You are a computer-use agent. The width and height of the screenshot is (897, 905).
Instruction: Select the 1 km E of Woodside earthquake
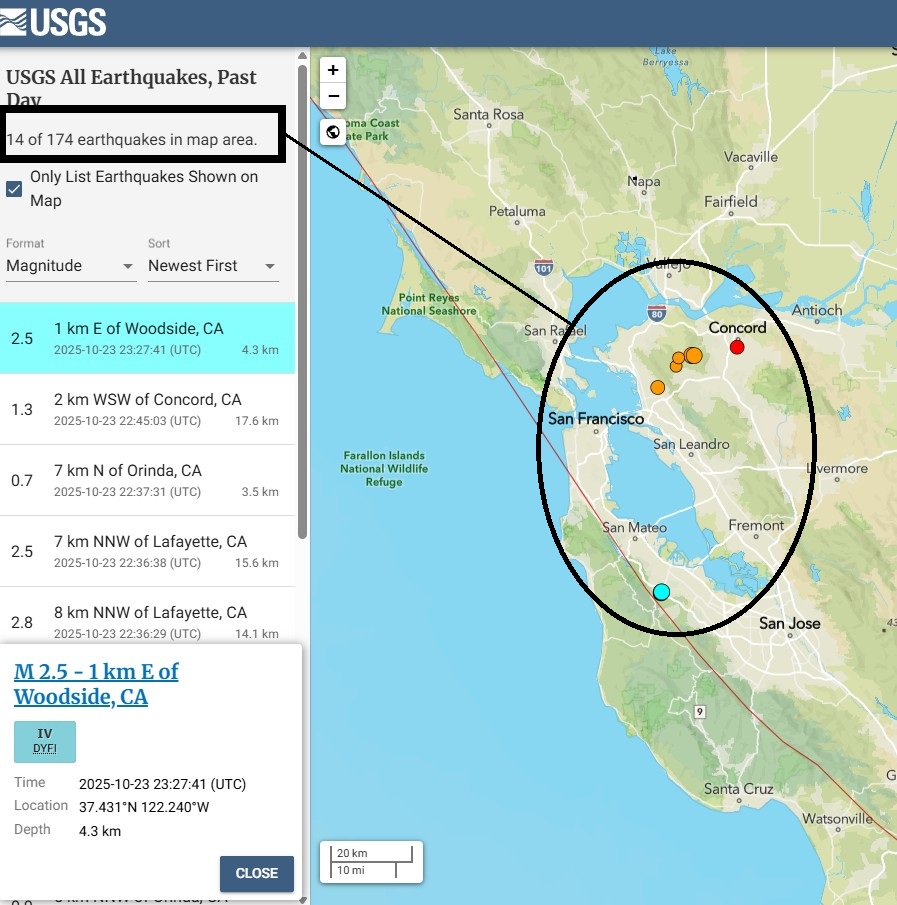coord(147,338)
